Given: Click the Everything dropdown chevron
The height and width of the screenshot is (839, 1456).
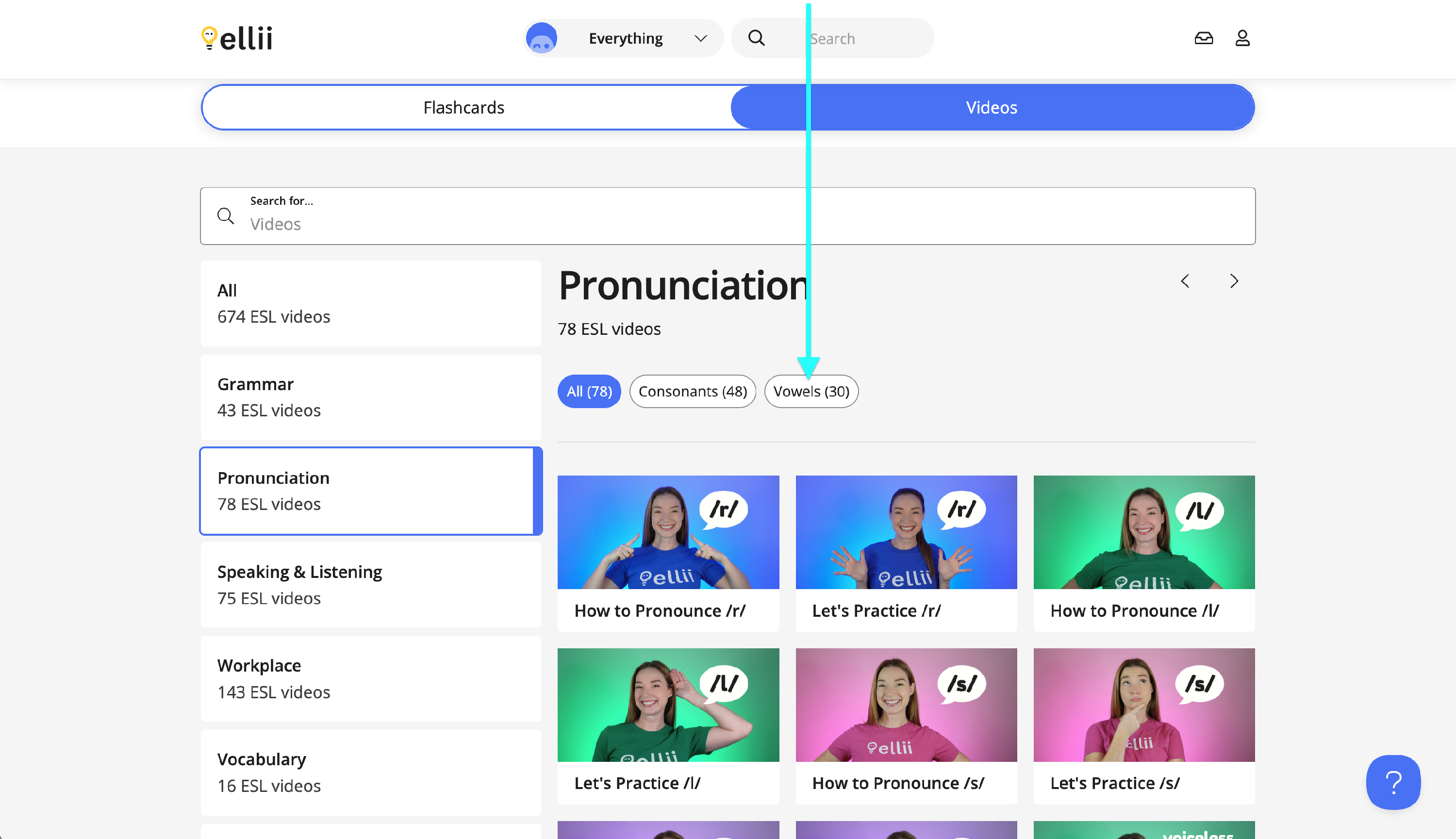Looking at the screenshot, I should coord(700,38).
